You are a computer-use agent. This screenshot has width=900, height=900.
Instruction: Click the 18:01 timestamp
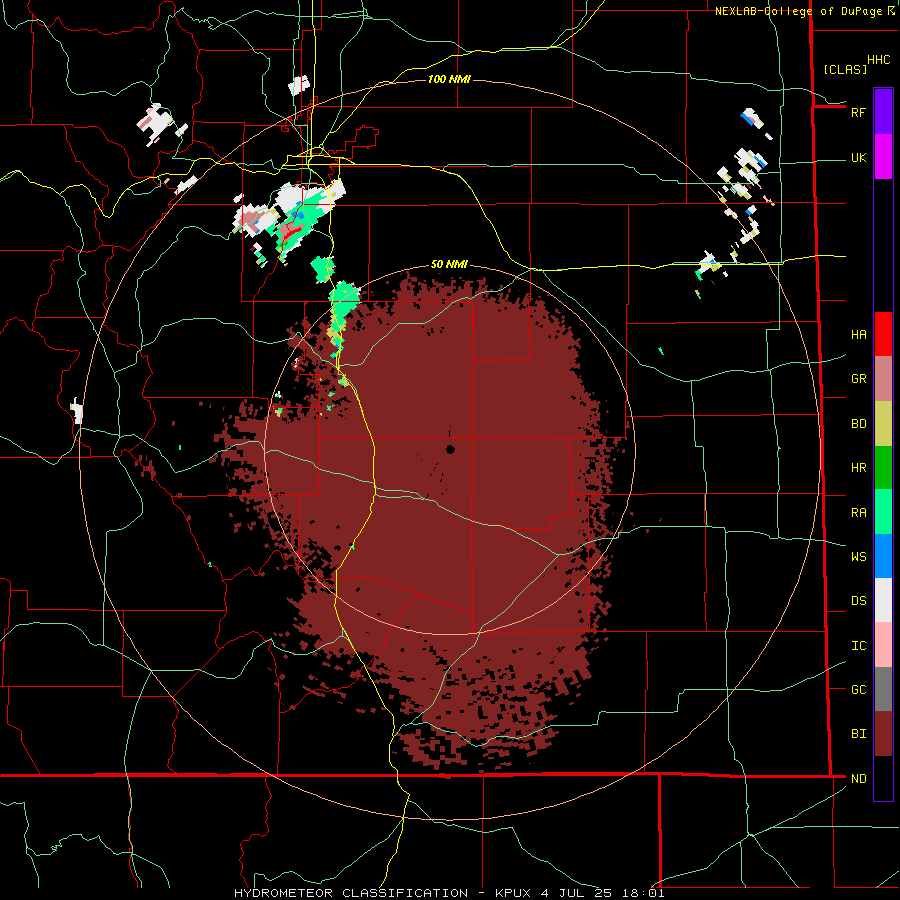click(x=644, y=893)
